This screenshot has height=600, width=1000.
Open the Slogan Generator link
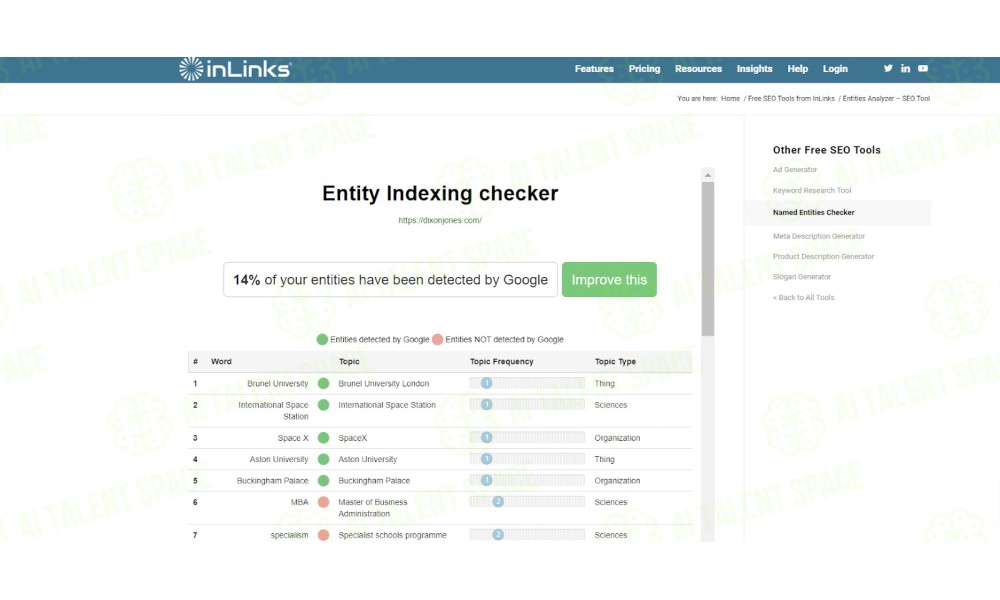pyautogui.click(x=802, y=277)
